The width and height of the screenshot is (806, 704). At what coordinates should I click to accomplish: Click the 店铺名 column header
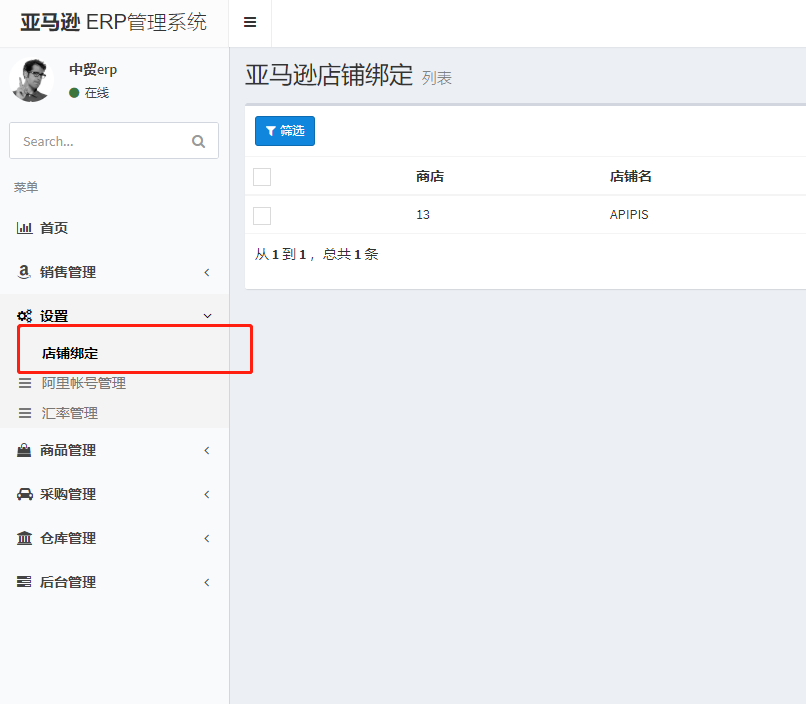pos(631,177)
